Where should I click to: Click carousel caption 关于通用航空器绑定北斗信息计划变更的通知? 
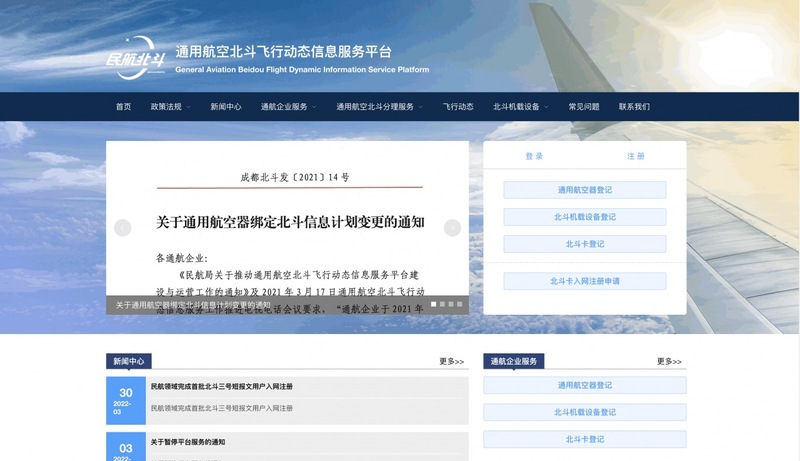(193, 305)
